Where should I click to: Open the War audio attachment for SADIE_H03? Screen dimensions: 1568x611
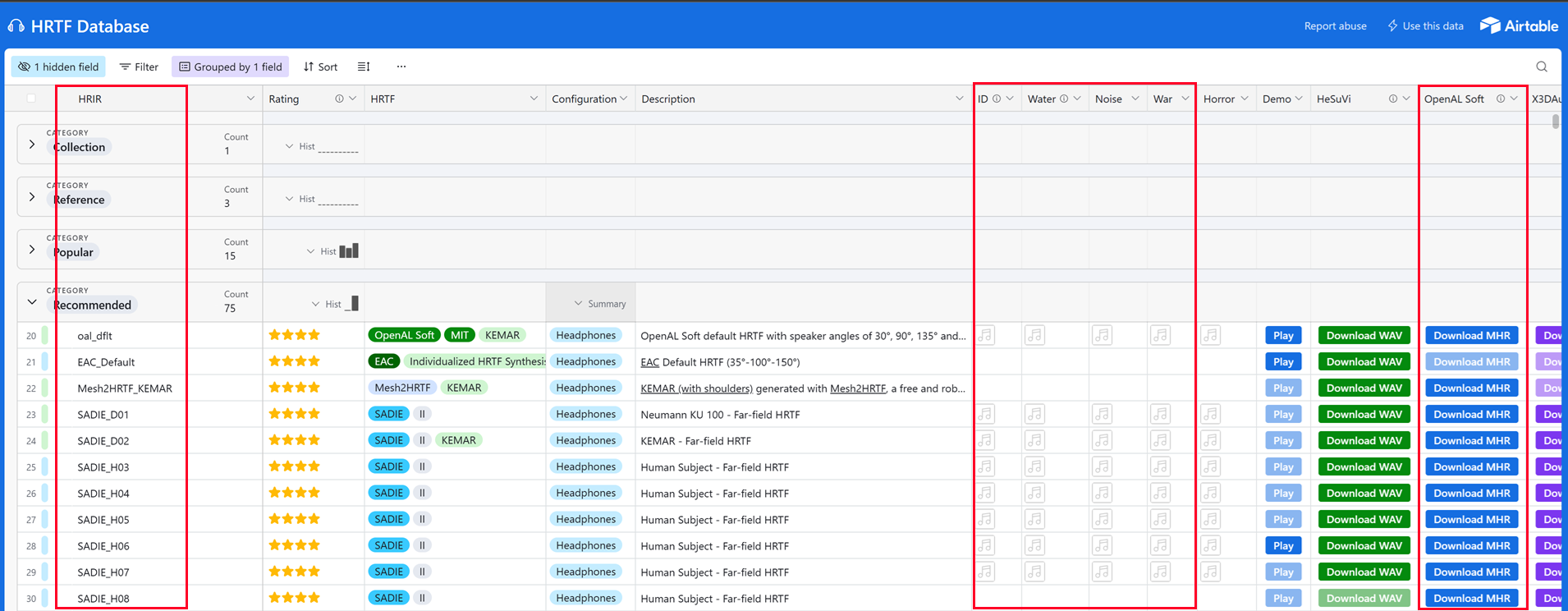tap(1160, 466)
